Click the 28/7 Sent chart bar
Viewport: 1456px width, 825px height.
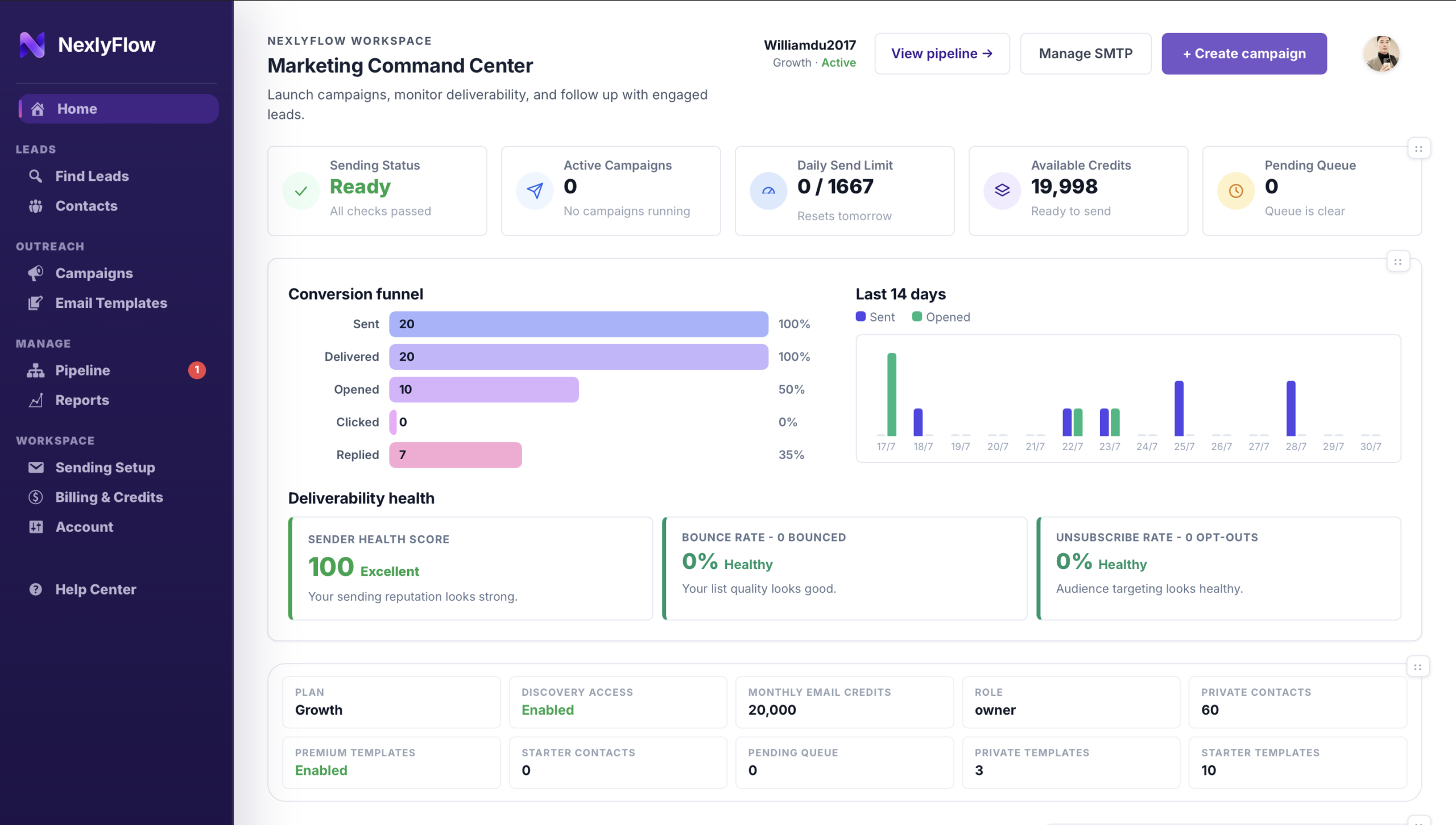(x=1291, y=408)
